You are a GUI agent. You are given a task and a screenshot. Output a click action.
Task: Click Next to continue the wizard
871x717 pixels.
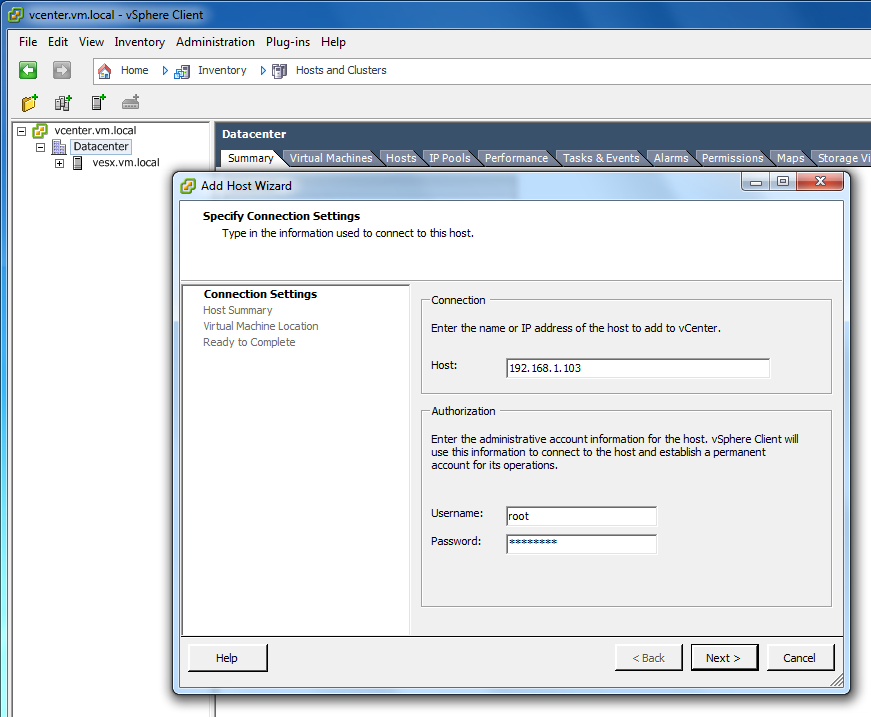point(724,658)
